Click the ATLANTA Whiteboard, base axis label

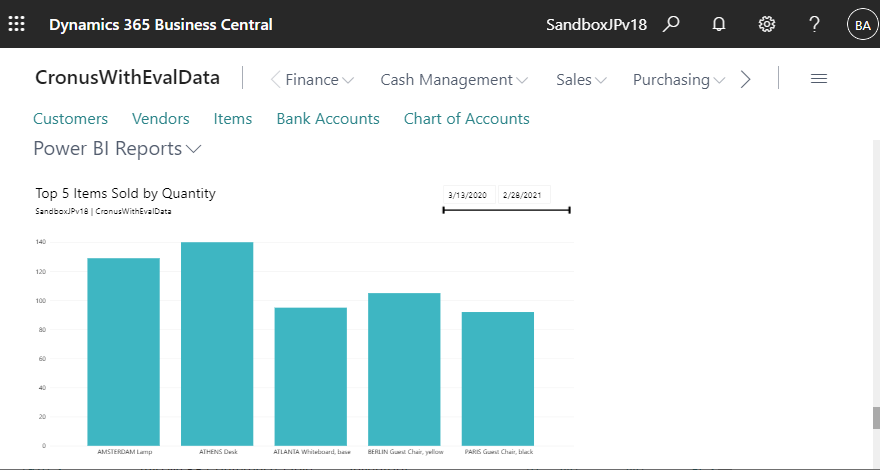(x=312, y=451)
